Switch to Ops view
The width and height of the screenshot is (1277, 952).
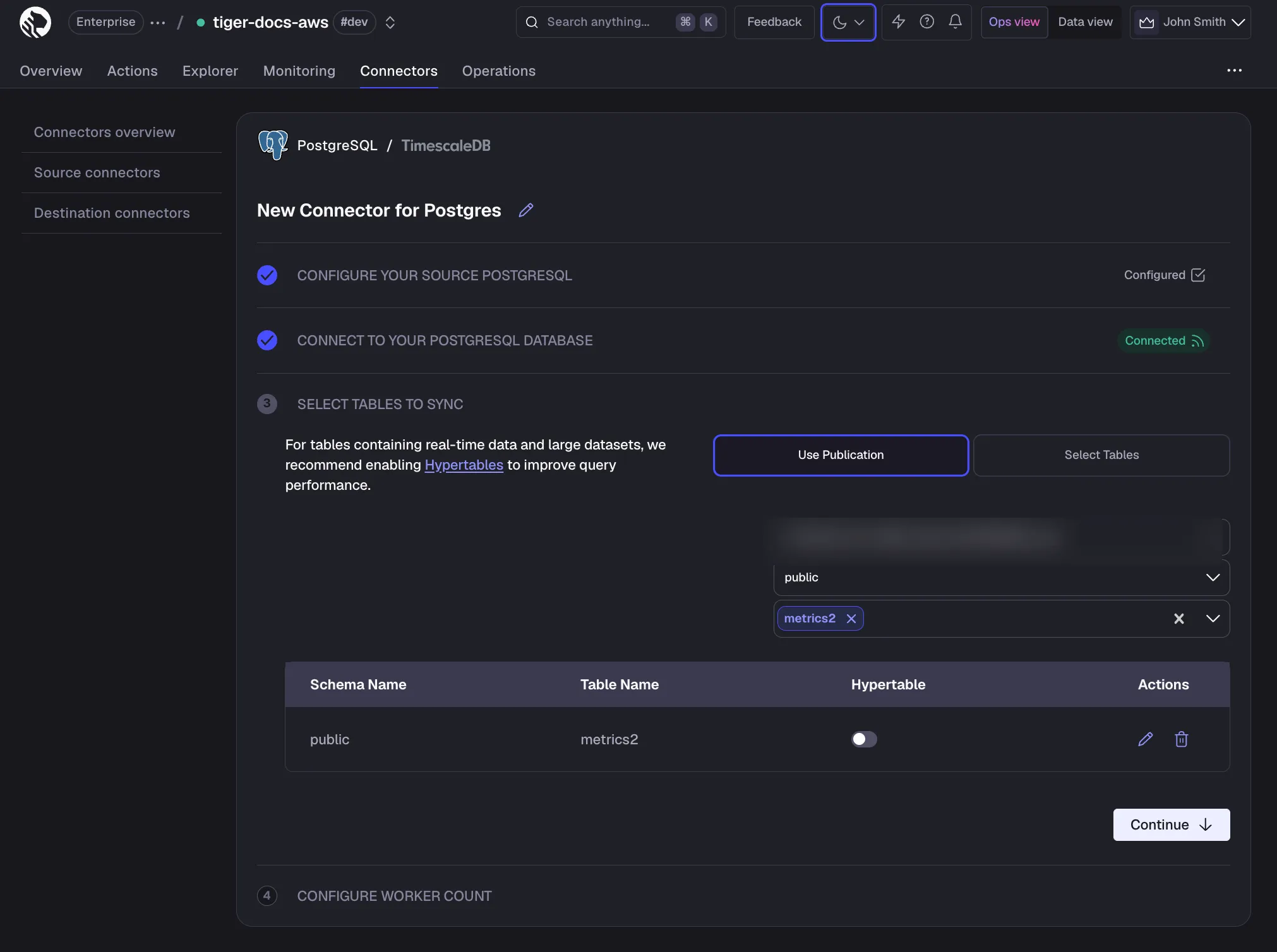1014,22
